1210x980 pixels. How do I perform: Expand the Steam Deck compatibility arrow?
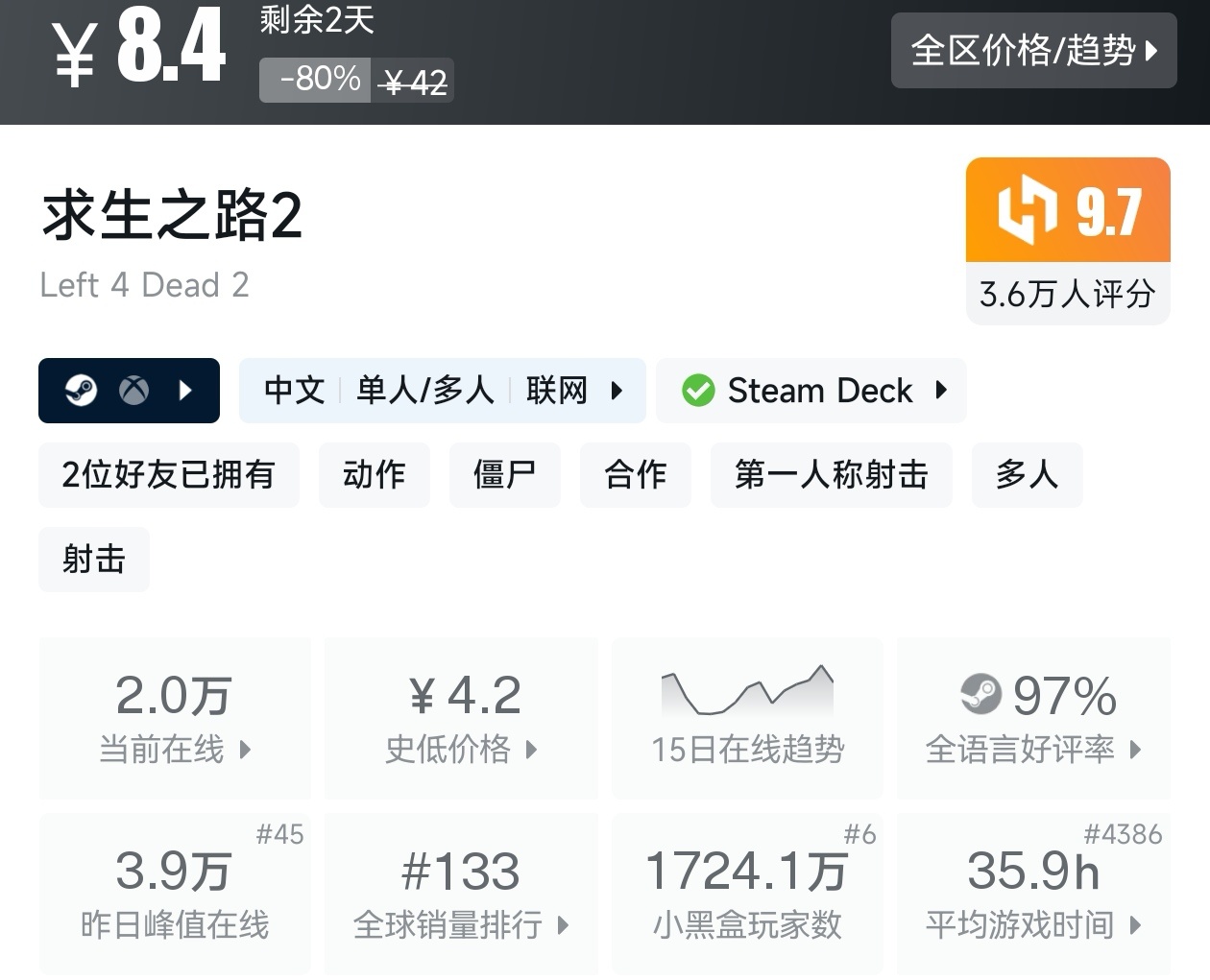point(941,391)
